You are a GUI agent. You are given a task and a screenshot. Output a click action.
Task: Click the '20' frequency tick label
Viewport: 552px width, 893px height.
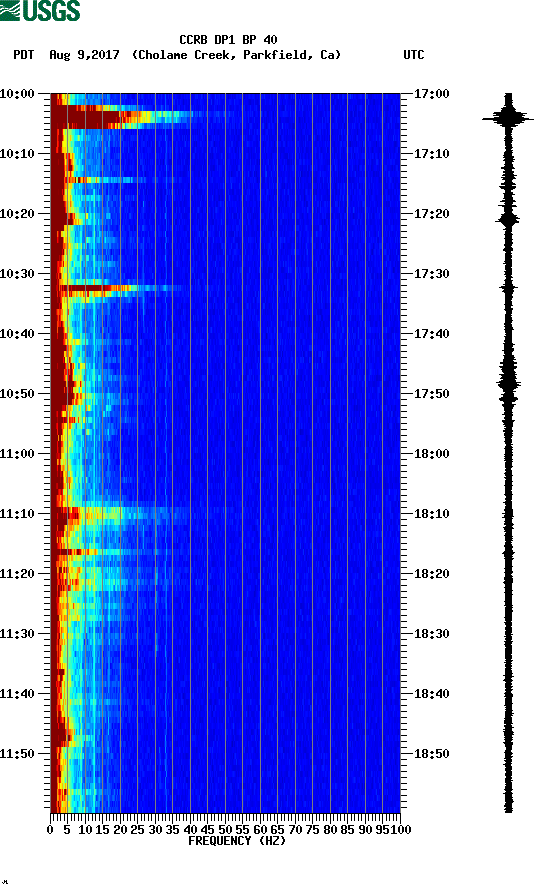[x=120, y=830]
